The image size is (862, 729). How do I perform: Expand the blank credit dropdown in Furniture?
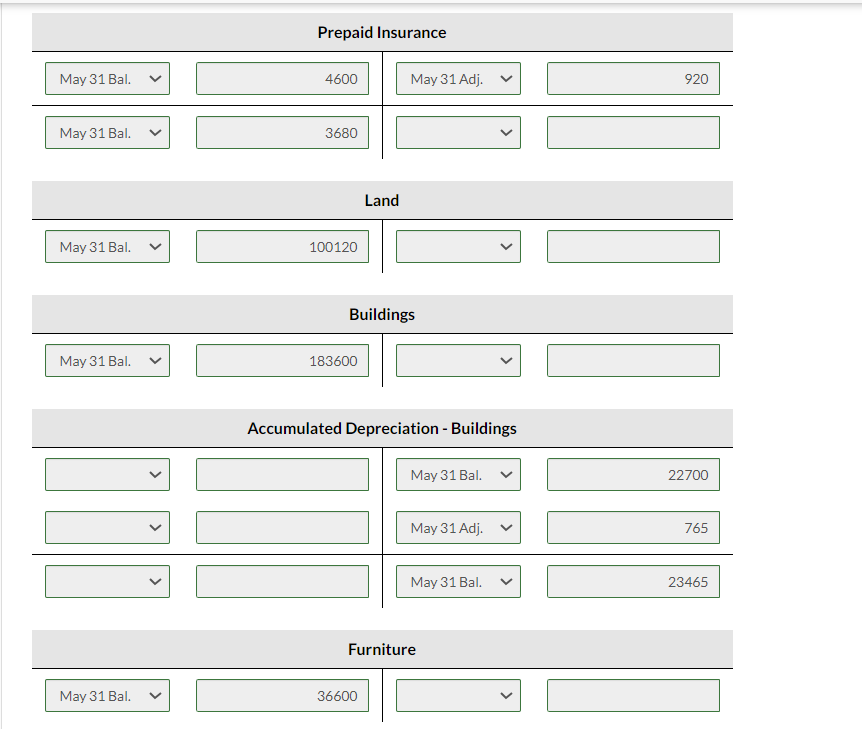coord(458,695)
